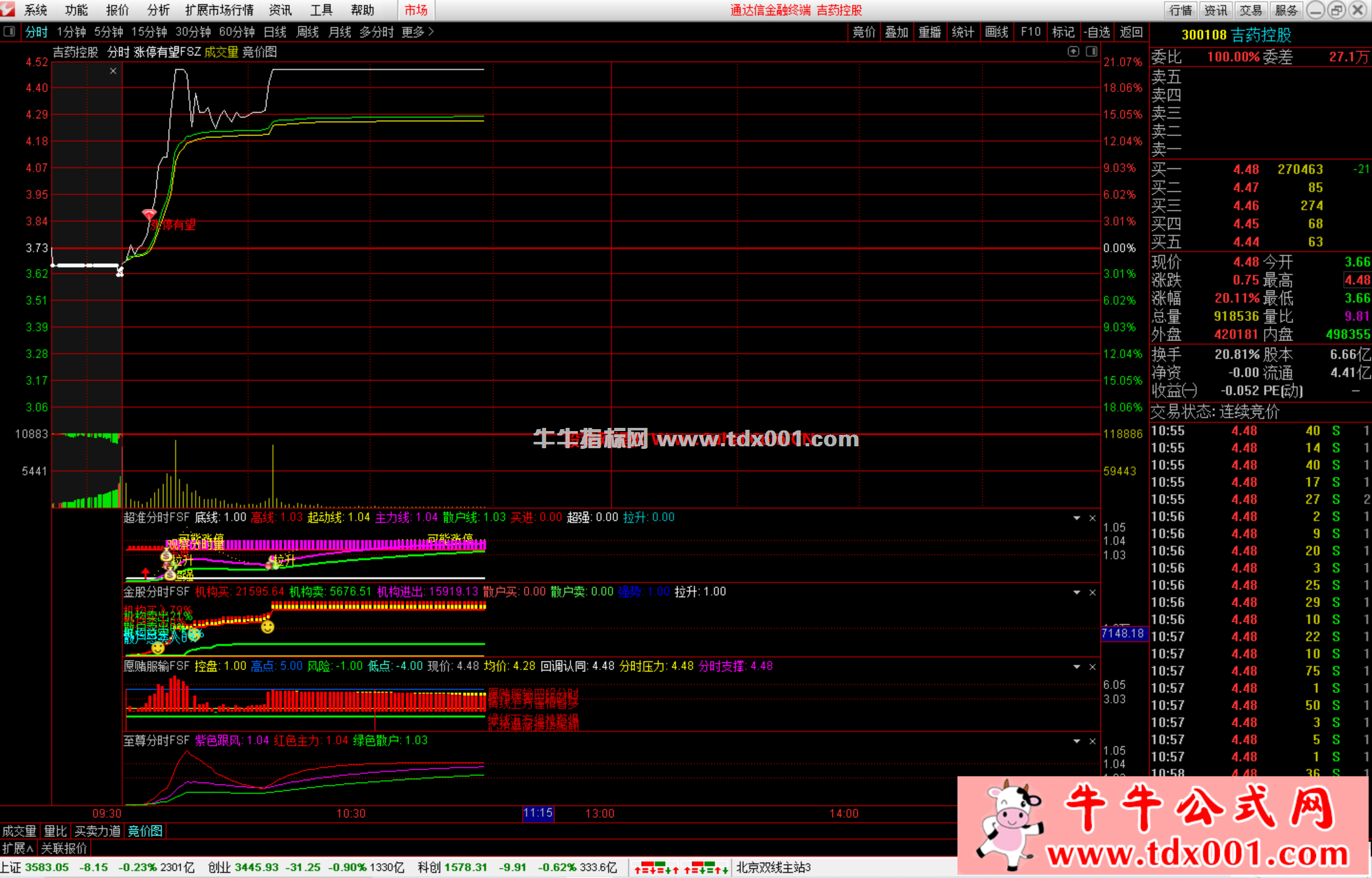This screenshot has height=878, width=1372.
Task: Select the 竞价图 bottom tab
Action: 145,831
